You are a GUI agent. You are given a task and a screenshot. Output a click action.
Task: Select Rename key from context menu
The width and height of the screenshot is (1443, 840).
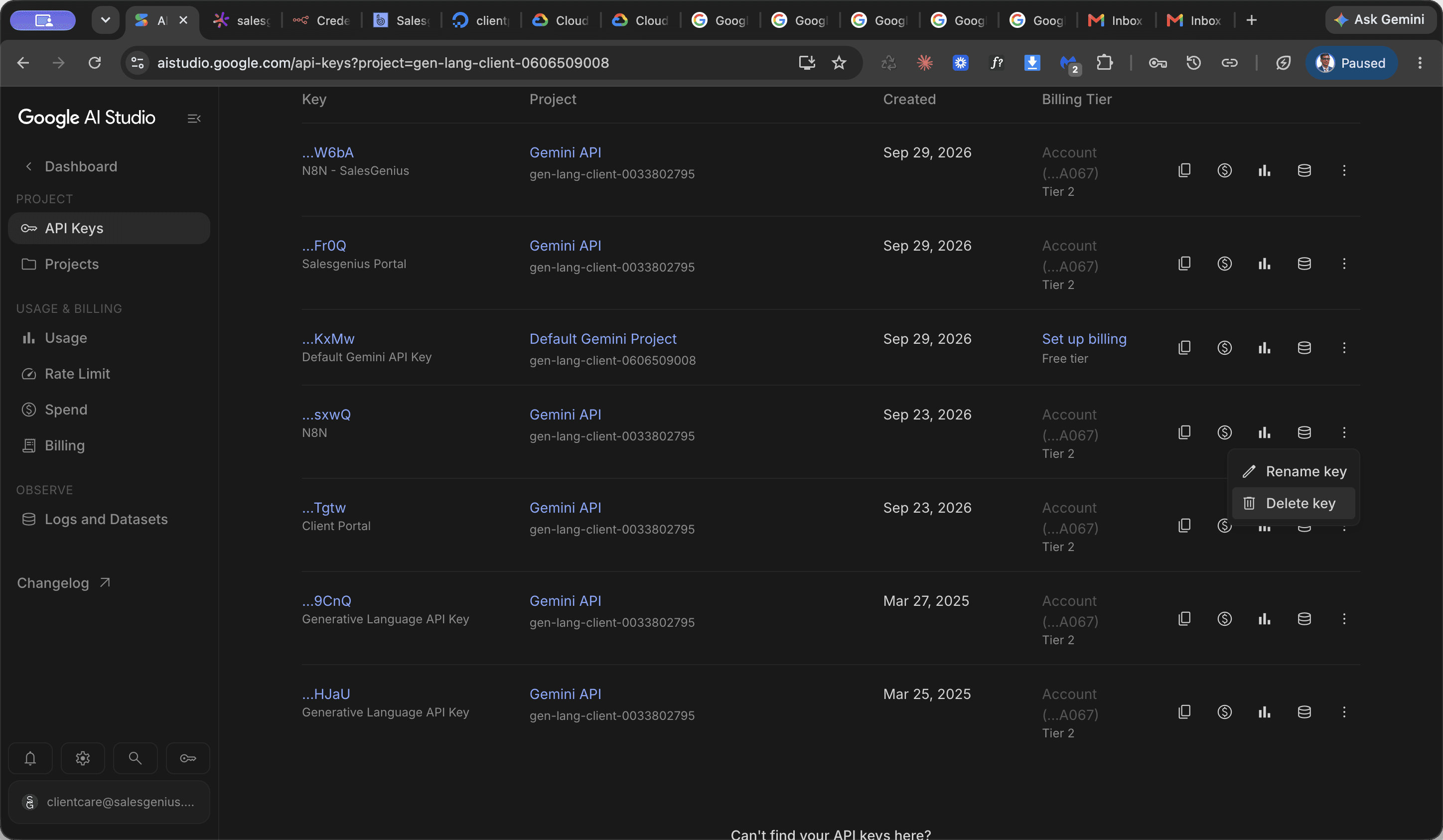1294,471
